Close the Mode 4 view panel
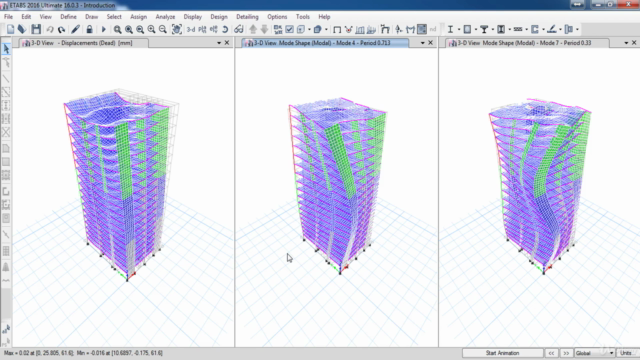The width and height of the screenshot is (640, 360). click(x=430, y=43)
